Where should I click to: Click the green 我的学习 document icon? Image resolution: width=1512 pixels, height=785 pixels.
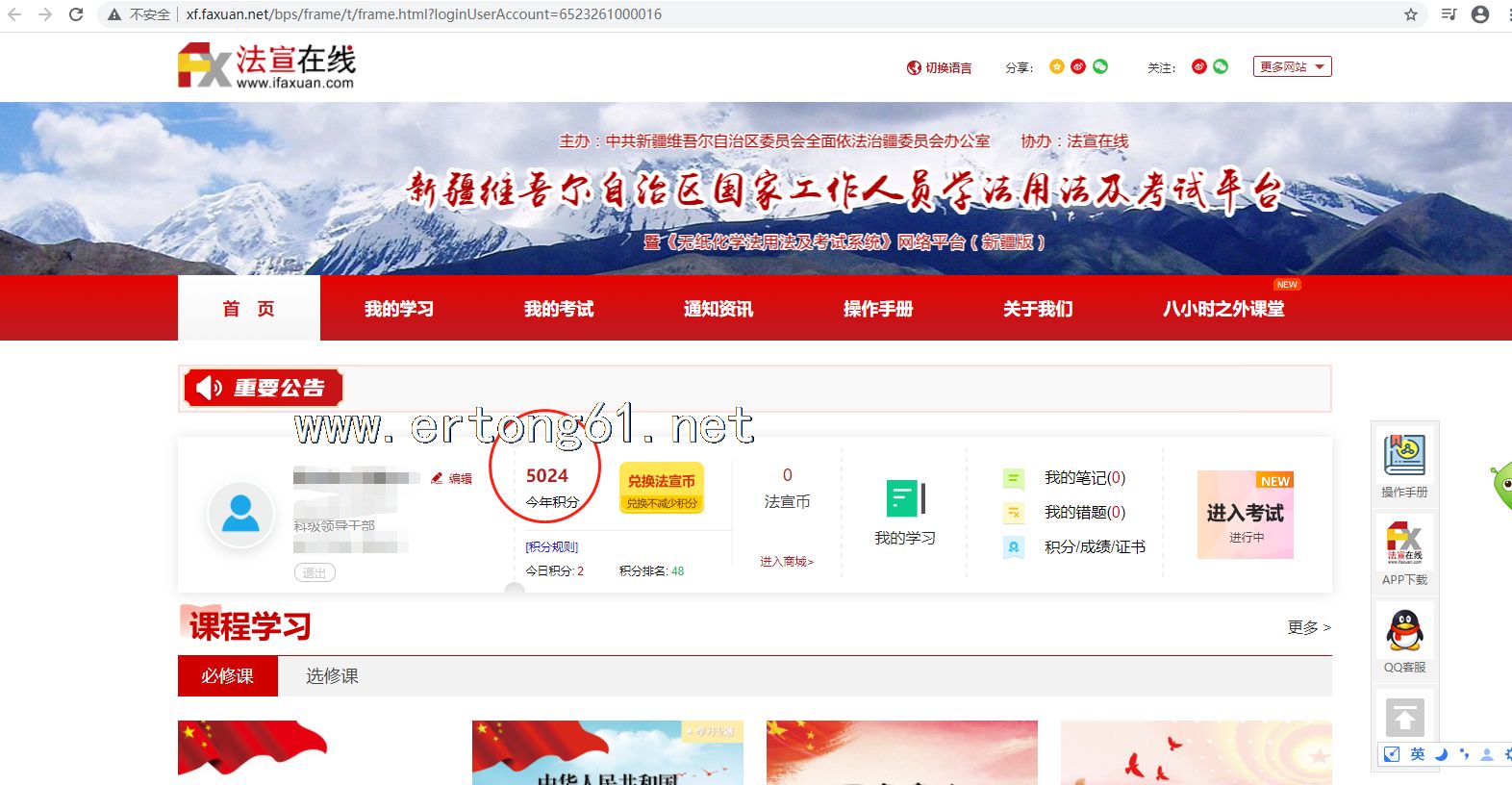[x=905, y=498]
